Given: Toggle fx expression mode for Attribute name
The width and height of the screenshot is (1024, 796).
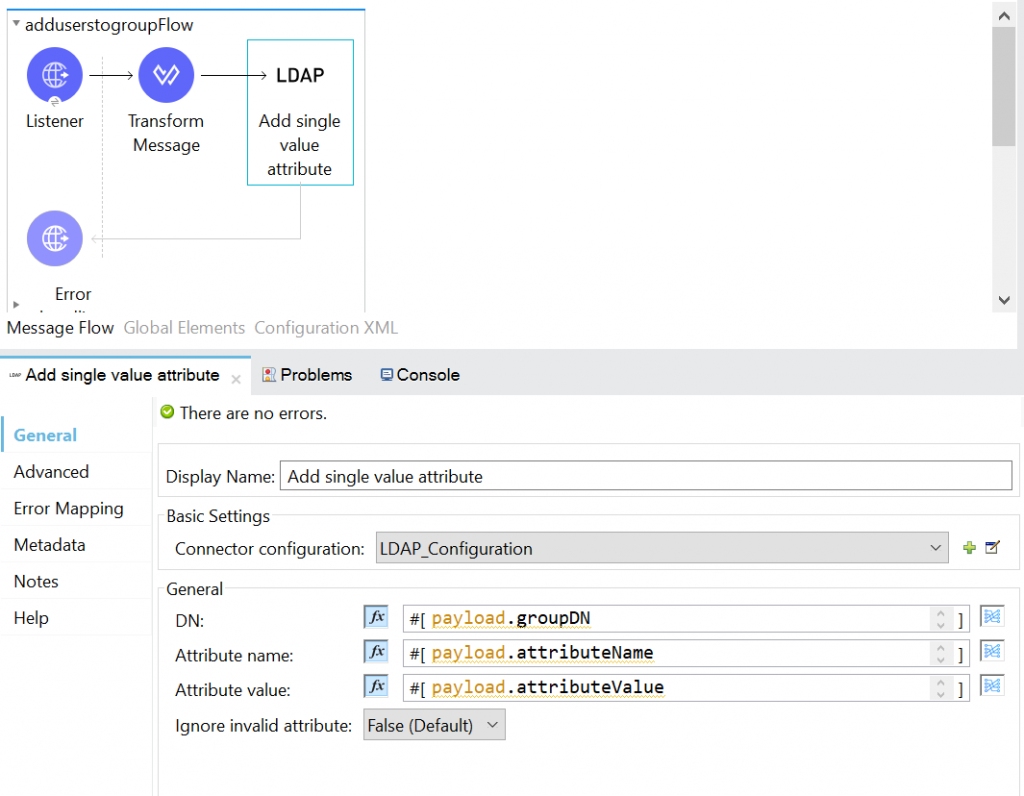Looking at the screenshot, I should [377, 652].
